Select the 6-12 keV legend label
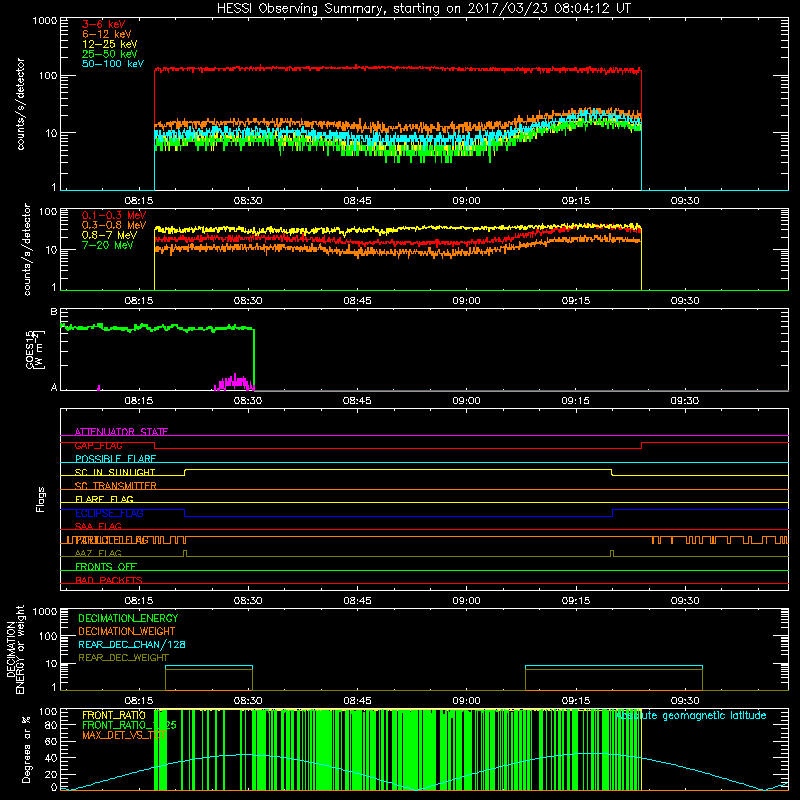This screenshot has height=800, width=800. pos(107,34)
